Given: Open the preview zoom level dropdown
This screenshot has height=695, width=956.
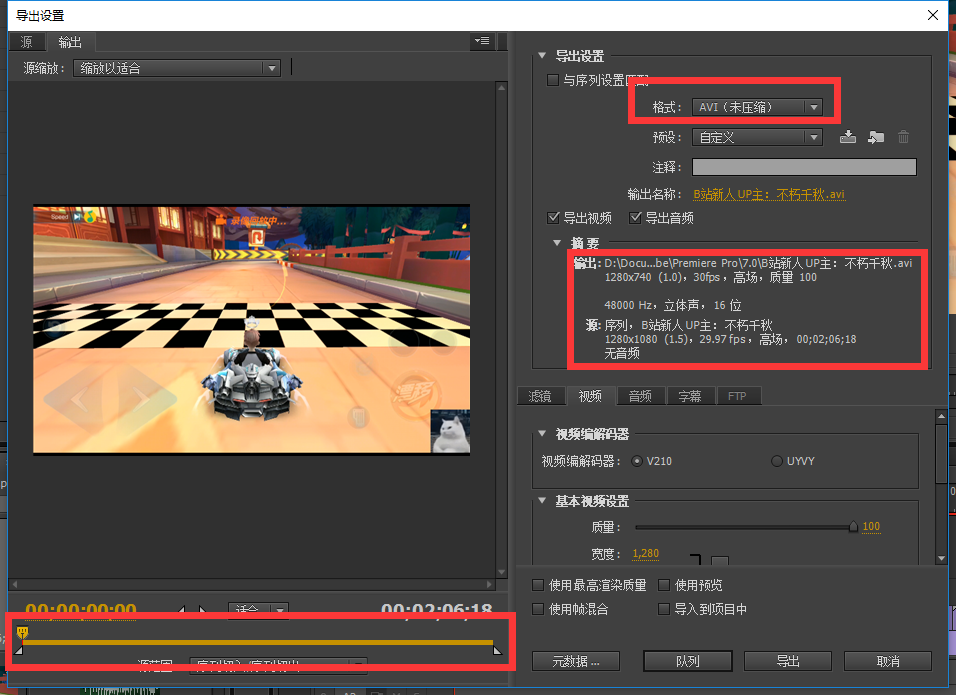Looking at the screenshot, I should 259,610.
